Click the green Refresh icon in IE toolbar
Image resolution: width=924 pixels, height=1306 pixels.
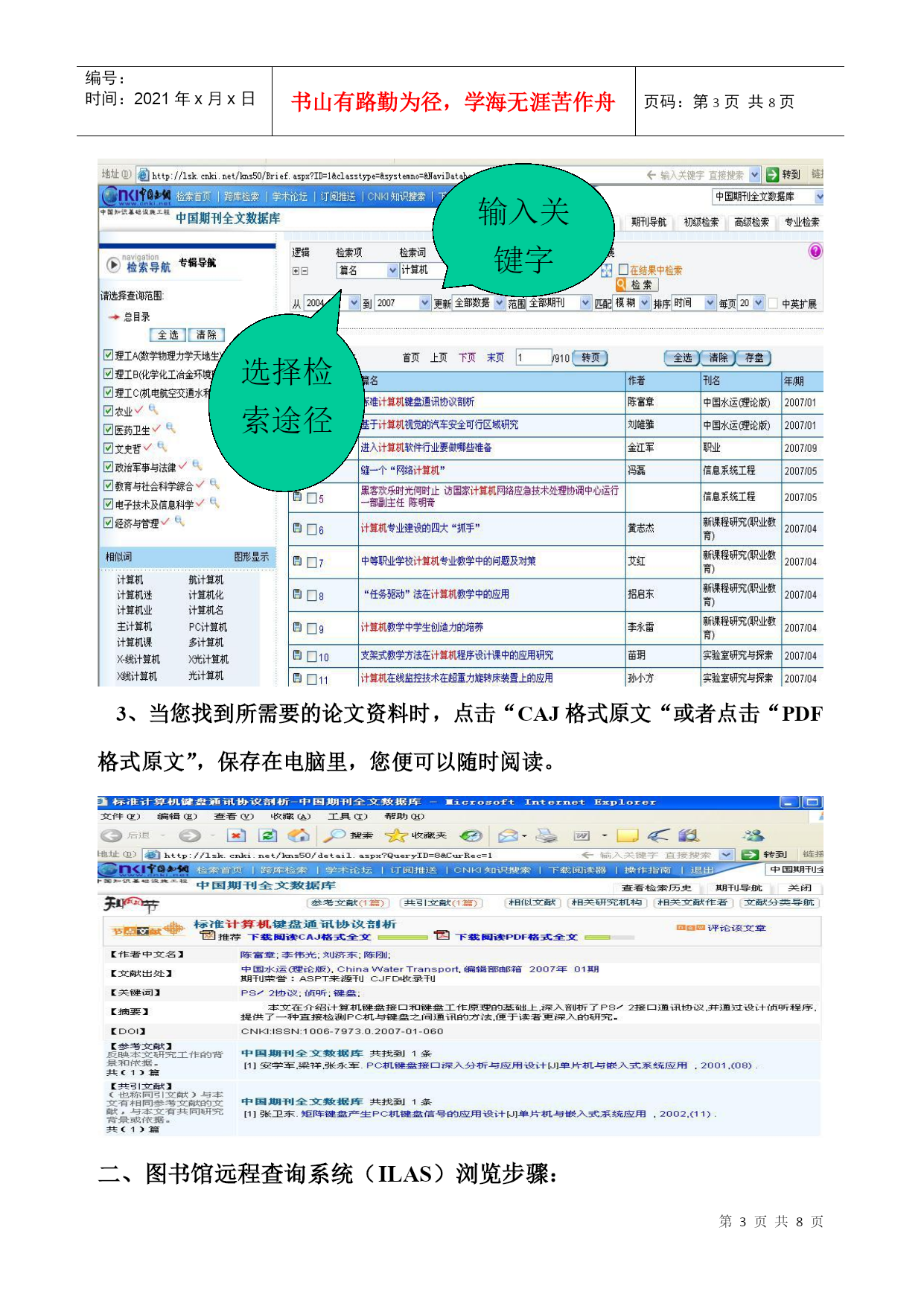pos(267,835)
